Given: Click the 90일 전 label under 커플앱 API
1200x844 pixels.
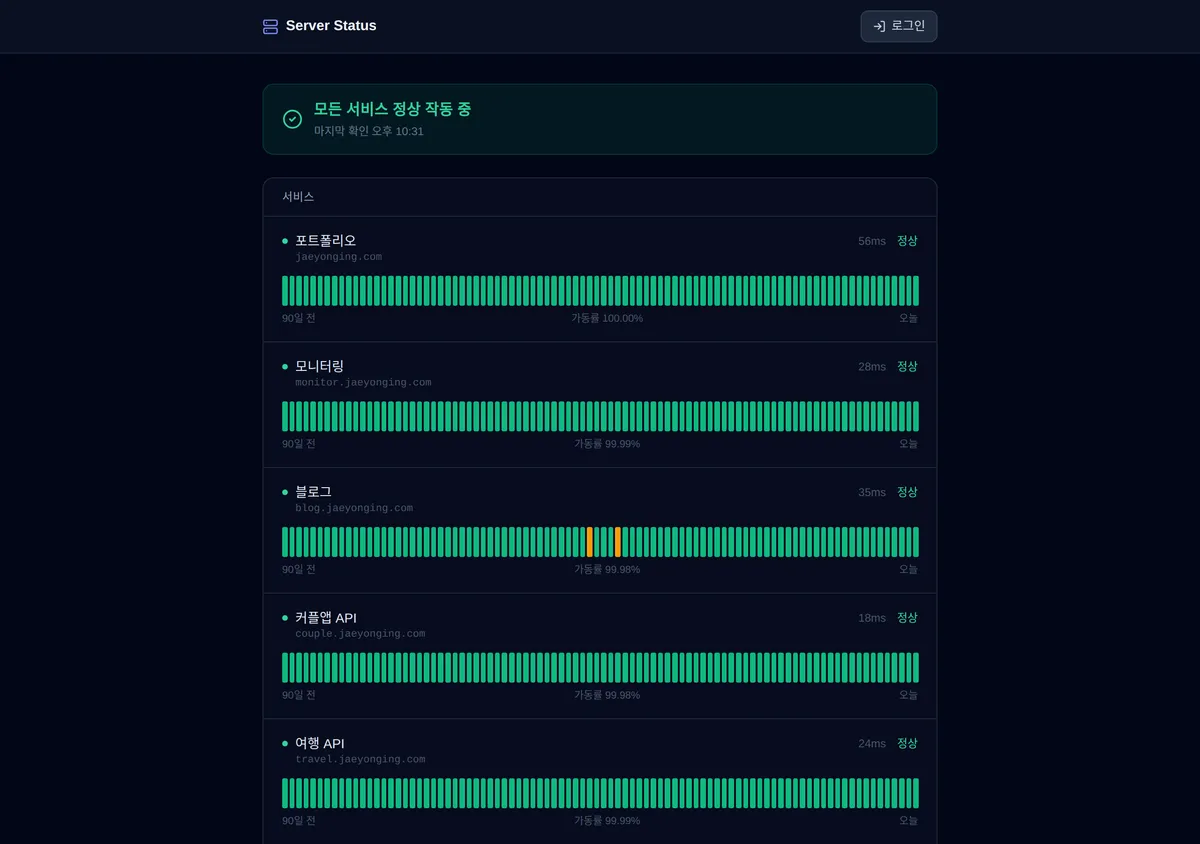Looking at the screenshot, I should pos(299,695).
